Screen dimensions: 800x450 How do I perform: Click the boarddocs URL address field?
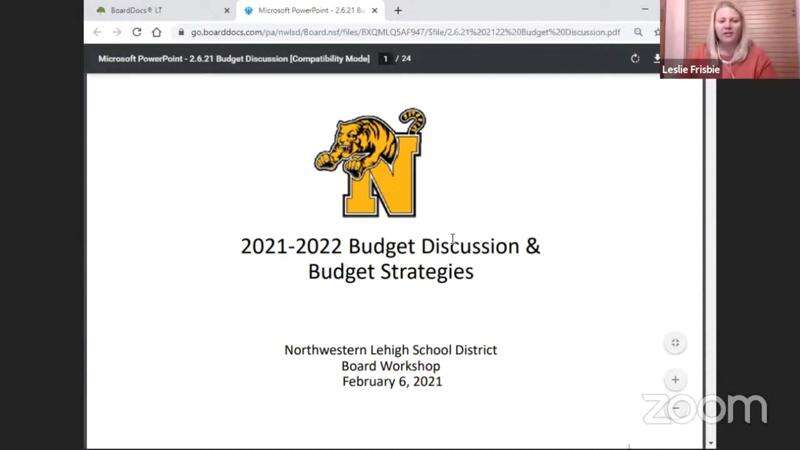(406, 32)
